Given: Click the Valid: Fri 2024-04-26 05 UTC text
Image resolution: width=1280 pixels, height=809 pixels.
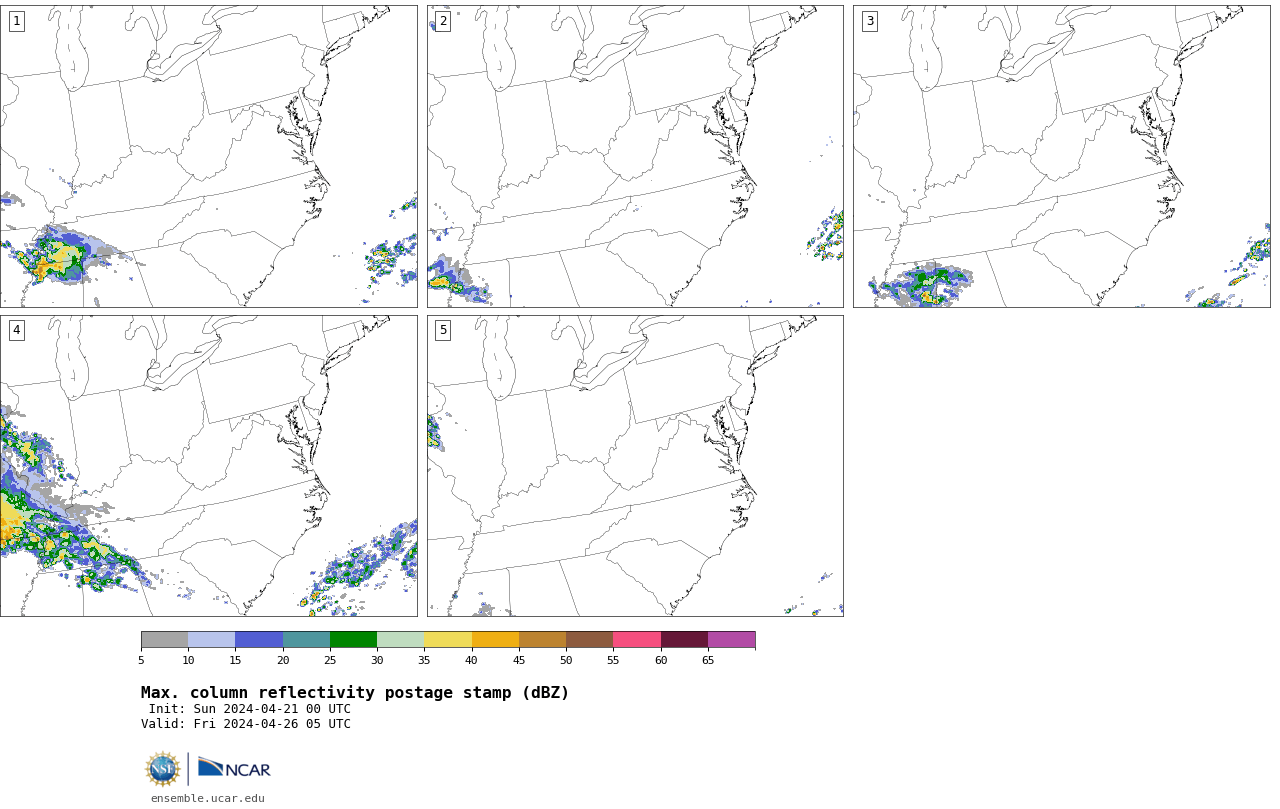Looking at the screenshot, I should coord(246,724).
